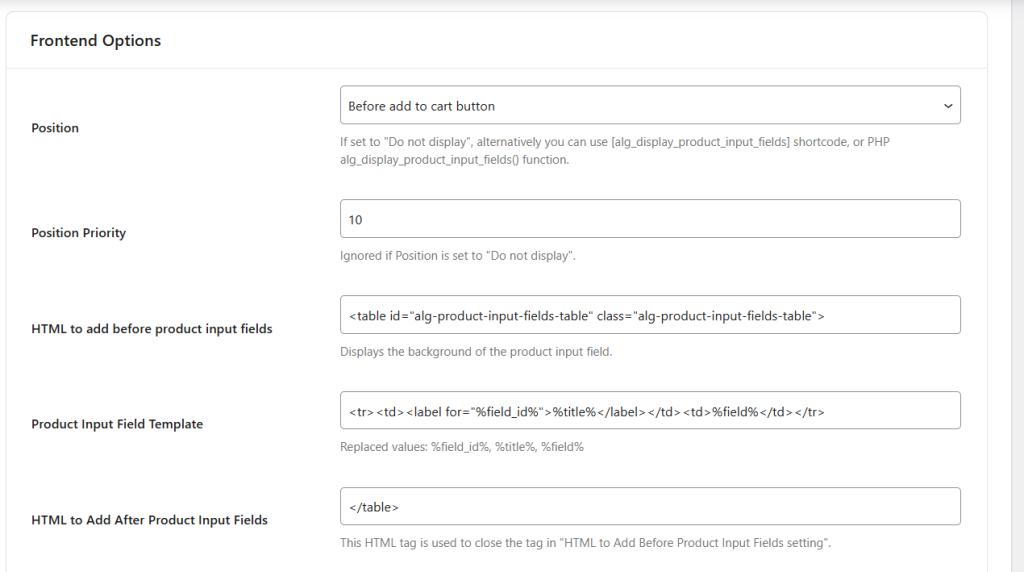Viewport: 1024px width, 572px height.
Task: Click the alg_display_product_input_fields() PHP function text
Action: (x=438, y=160)
